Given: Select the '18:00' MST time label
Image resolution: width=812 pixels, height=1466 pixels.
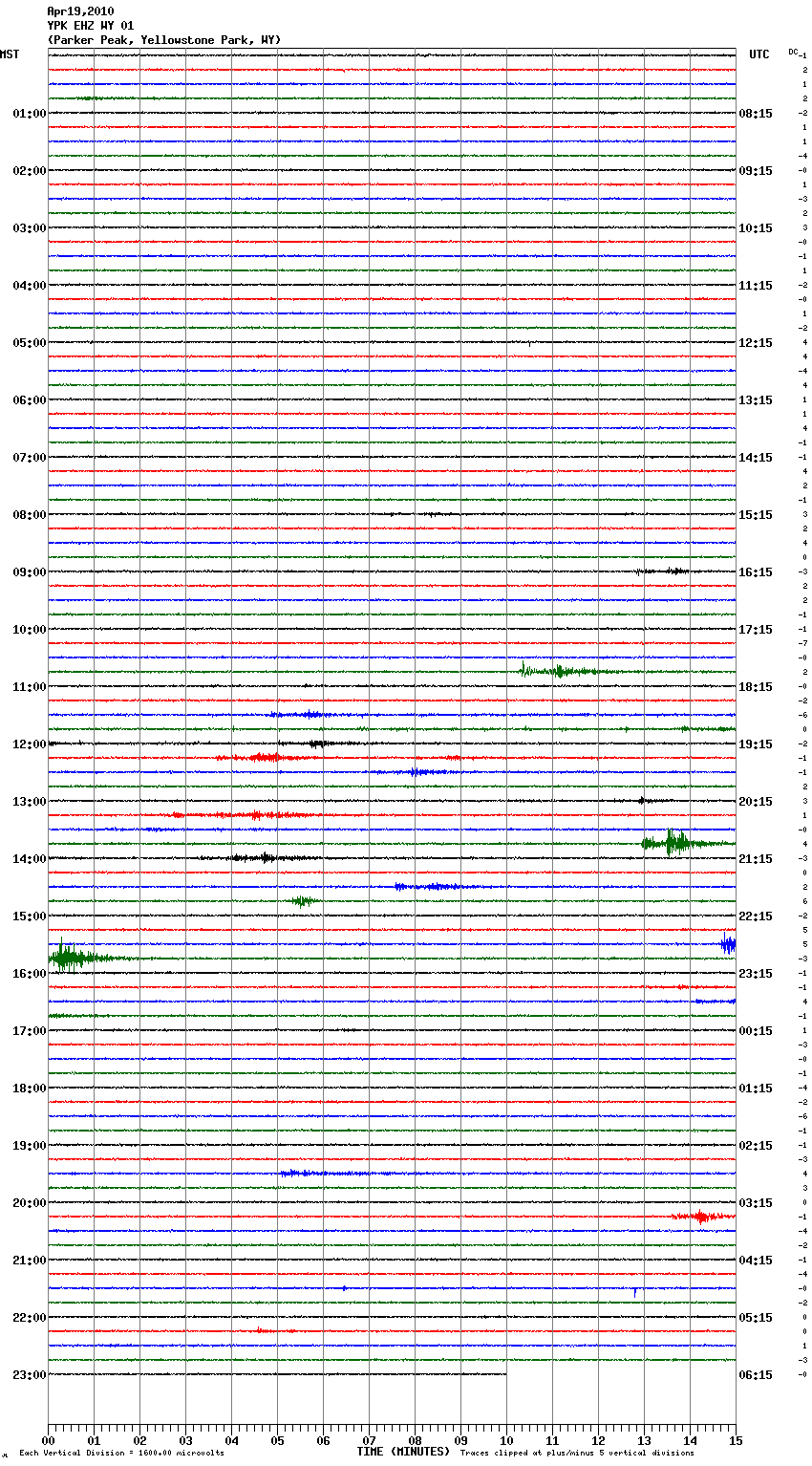Looking at the screenshot, I should 30,1089.
